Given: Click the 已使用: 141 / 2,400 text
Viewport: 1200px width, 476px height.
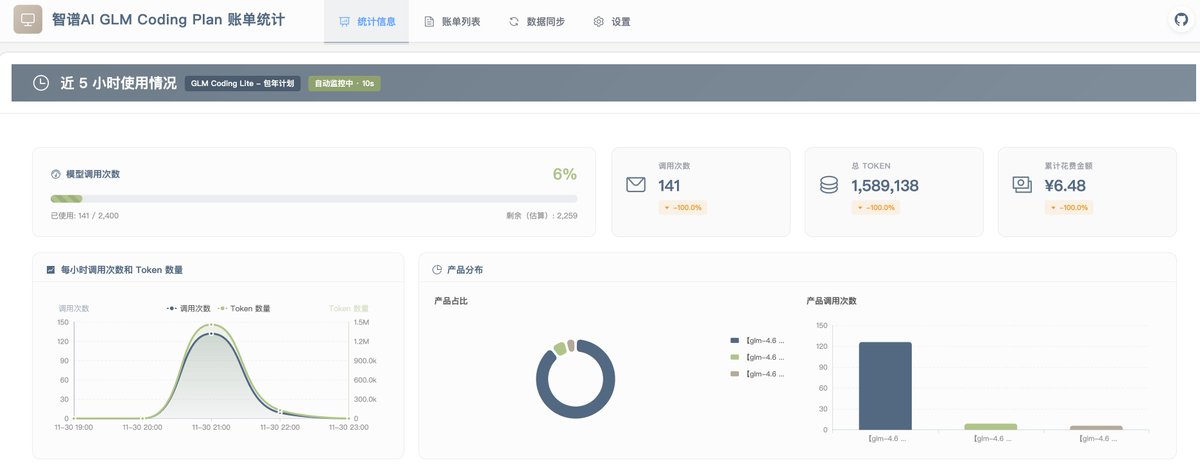Looking at the screenshot, I should coord(85,215).
